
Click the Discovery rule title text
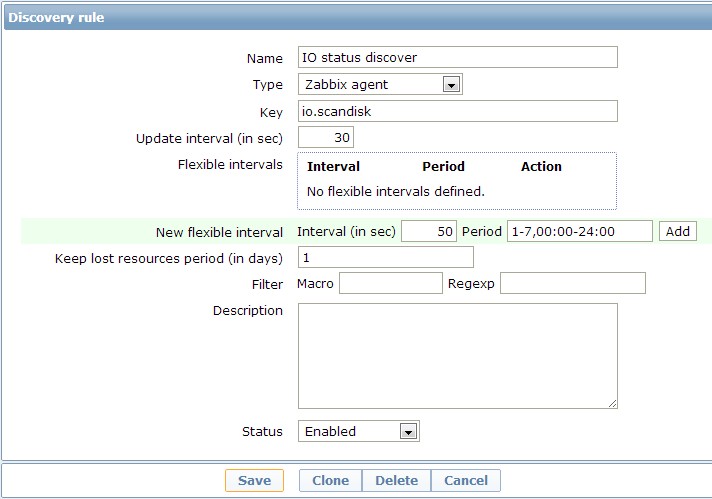[56, 17]
